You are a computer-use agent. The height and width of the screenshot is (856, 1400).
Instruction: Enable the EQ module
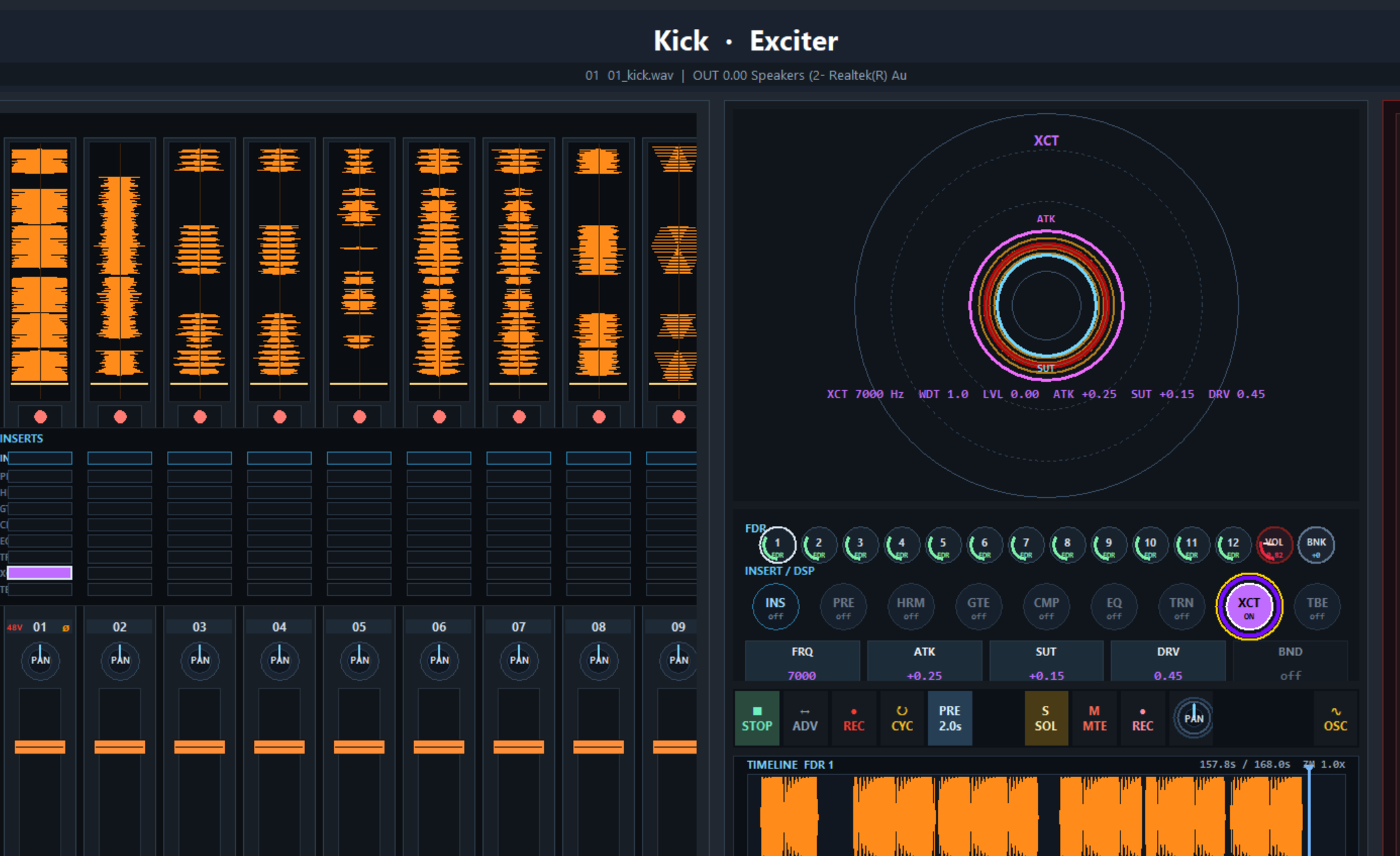click(1114, 607)
